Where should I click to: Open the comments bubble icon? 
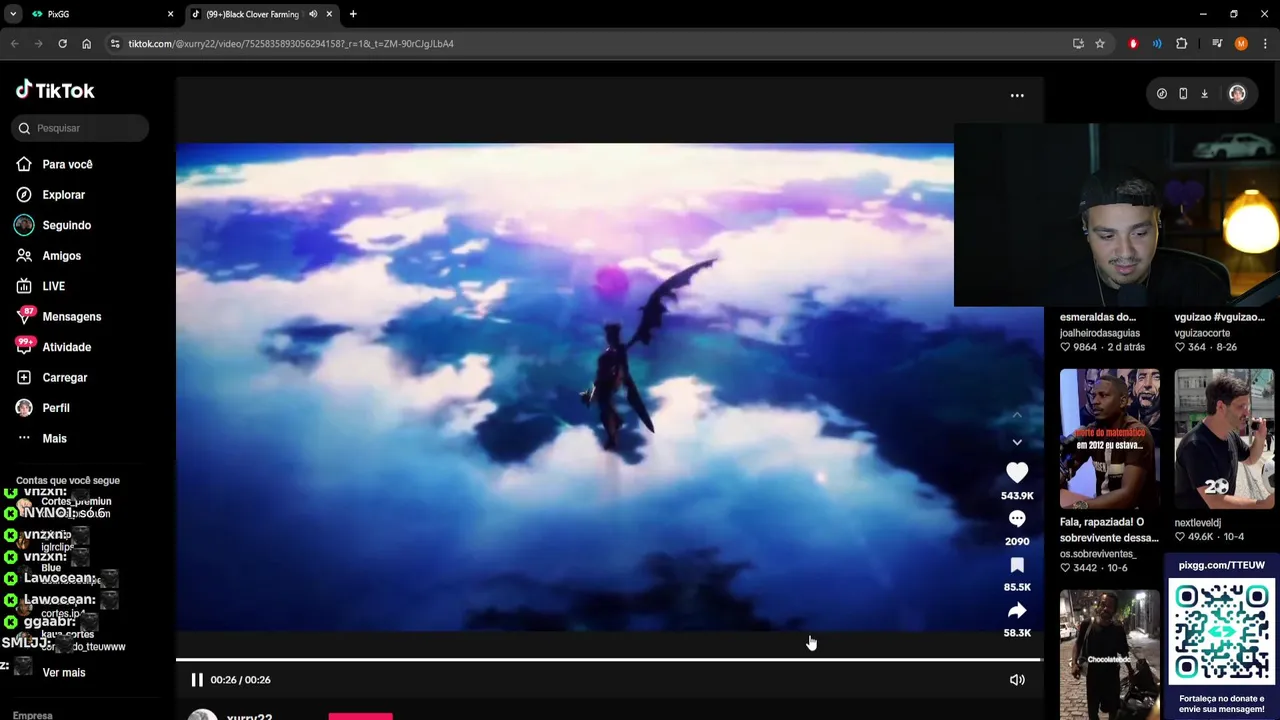pos(1017,519)
